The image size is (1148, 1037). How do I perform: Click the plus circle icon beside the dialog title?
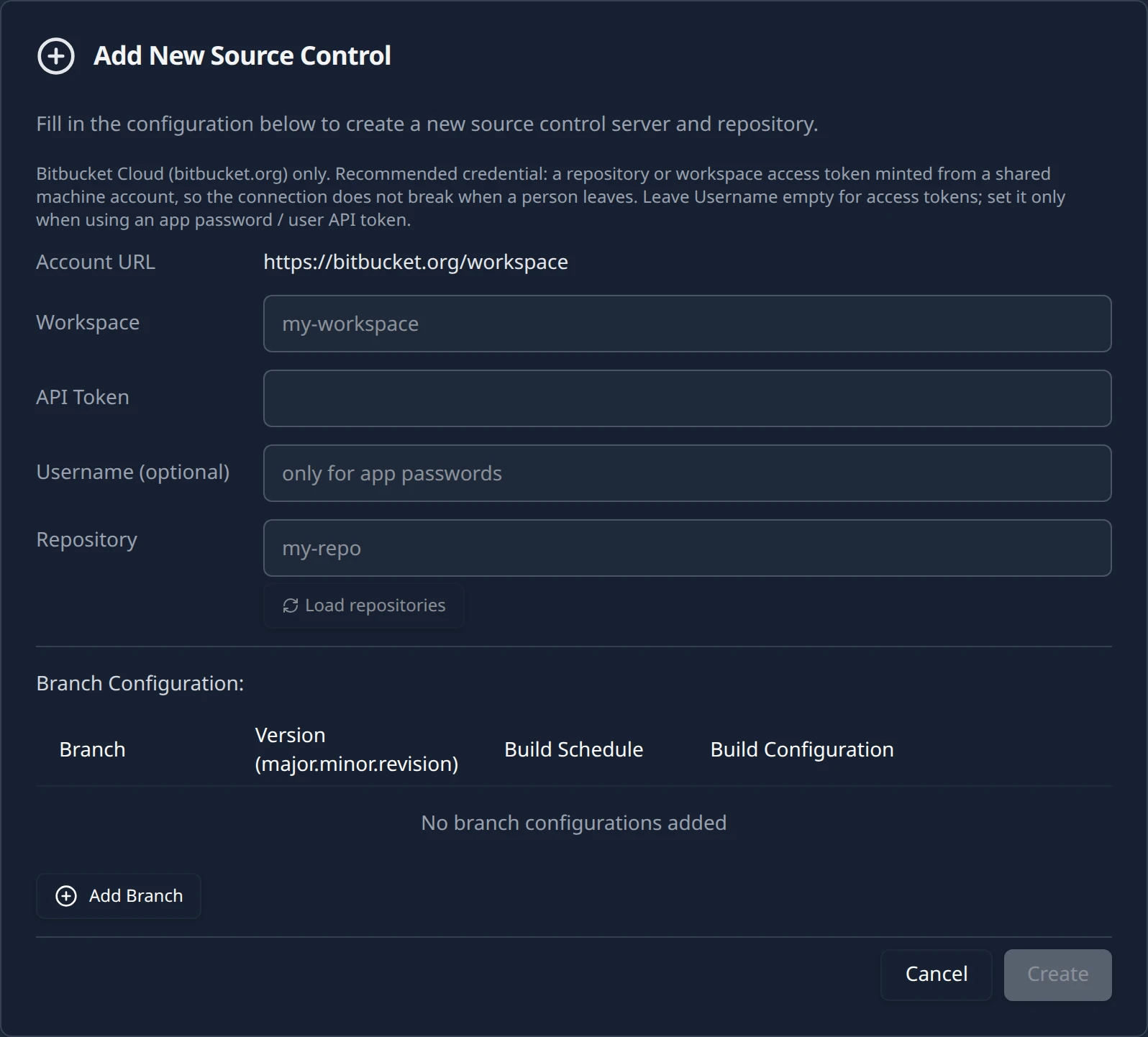tap(56, 56)
